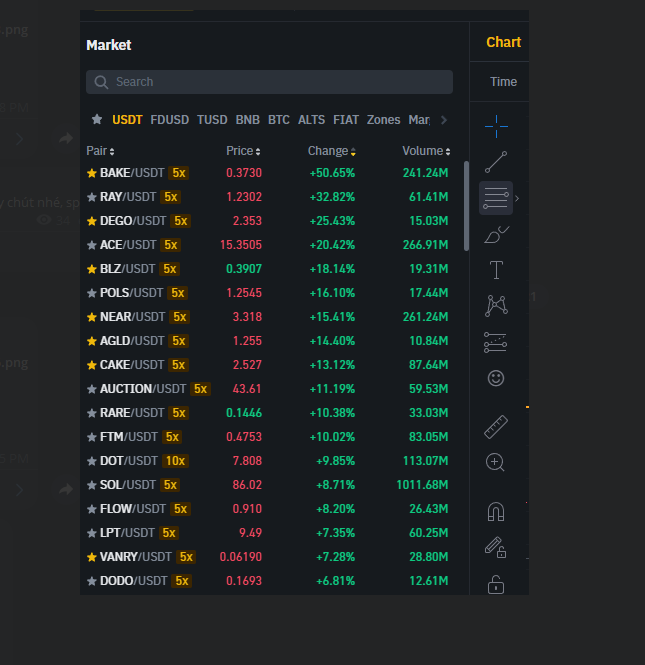The width and height of the screenshot is (645, 665).
Task: Open the Zones market tab
Action: (x=383, y=120)
